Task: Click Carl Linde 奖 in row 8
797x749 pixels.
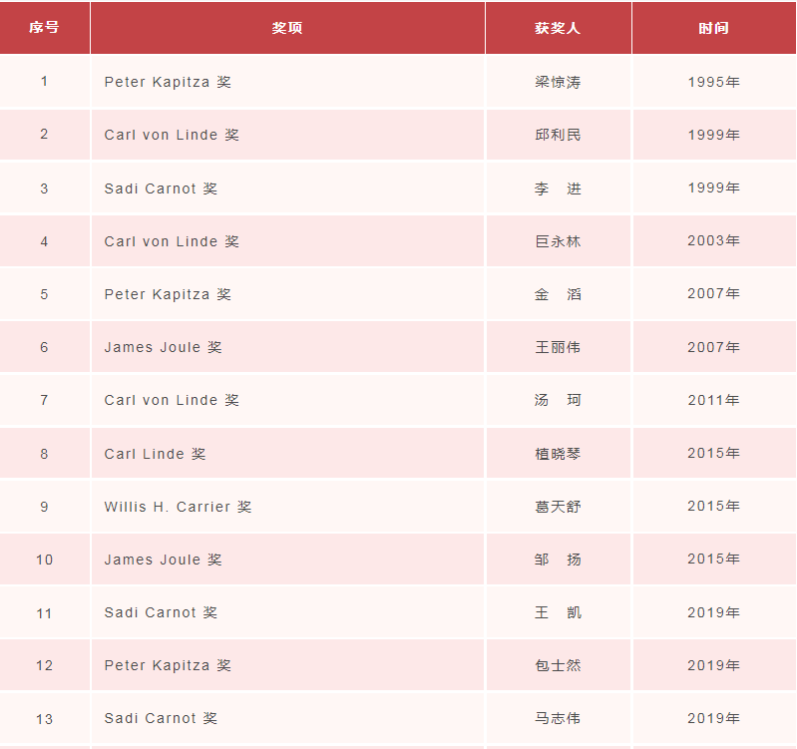Action: tap(155, 454)
